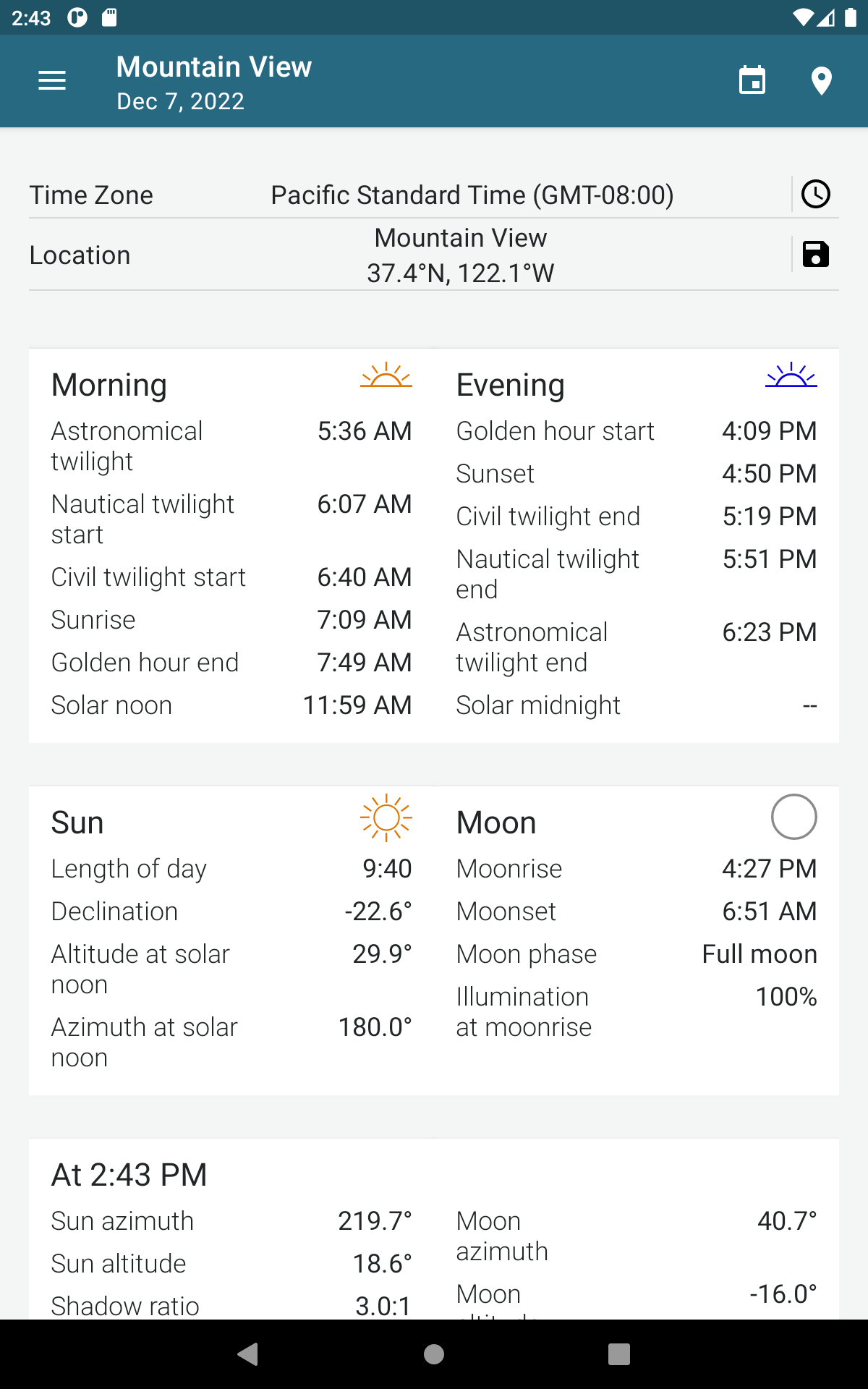Viewport: 868px width, 1389px height.
Task: Tap the Sunrise 7:09 AM row
Action: [231, 620]
